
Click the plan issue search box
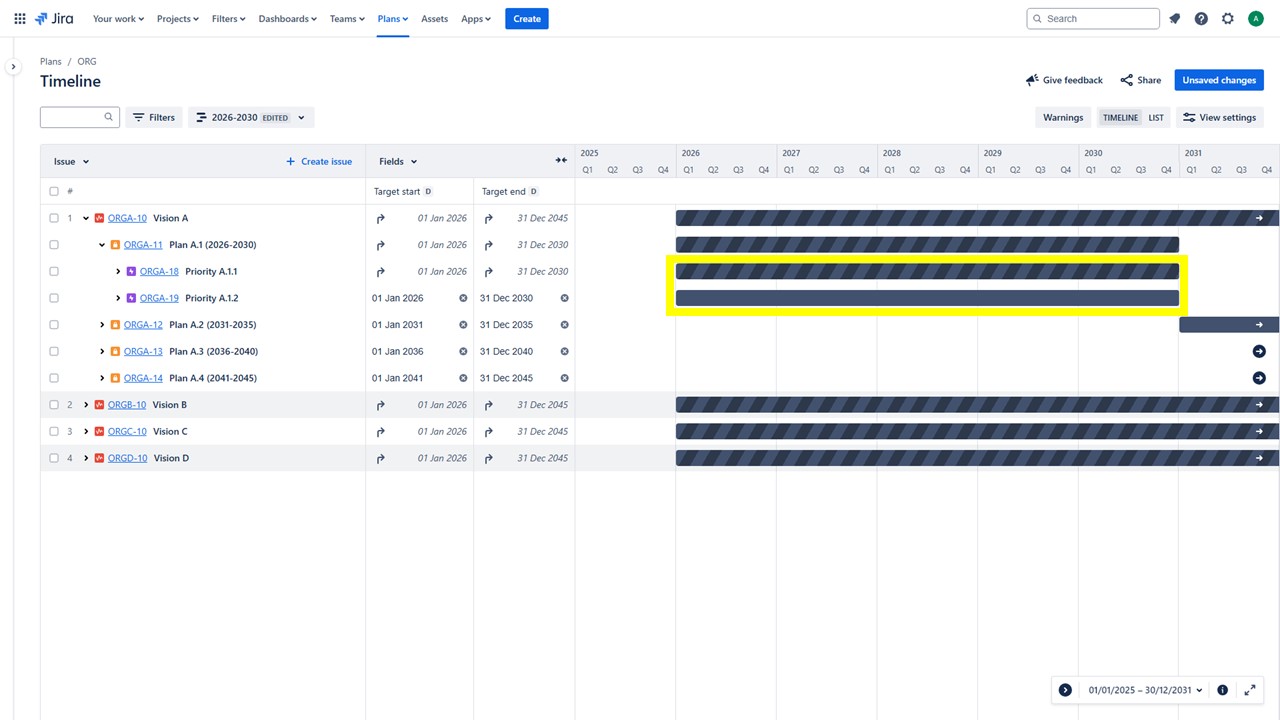80,117
